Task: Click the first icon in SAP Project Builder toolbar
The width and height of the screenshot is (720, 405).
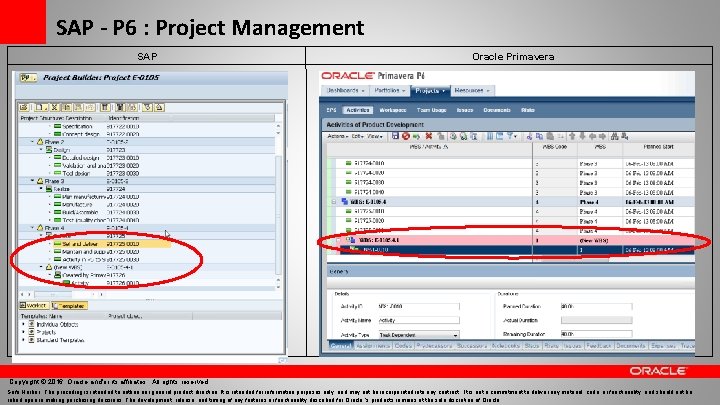Action: [24, 107]
